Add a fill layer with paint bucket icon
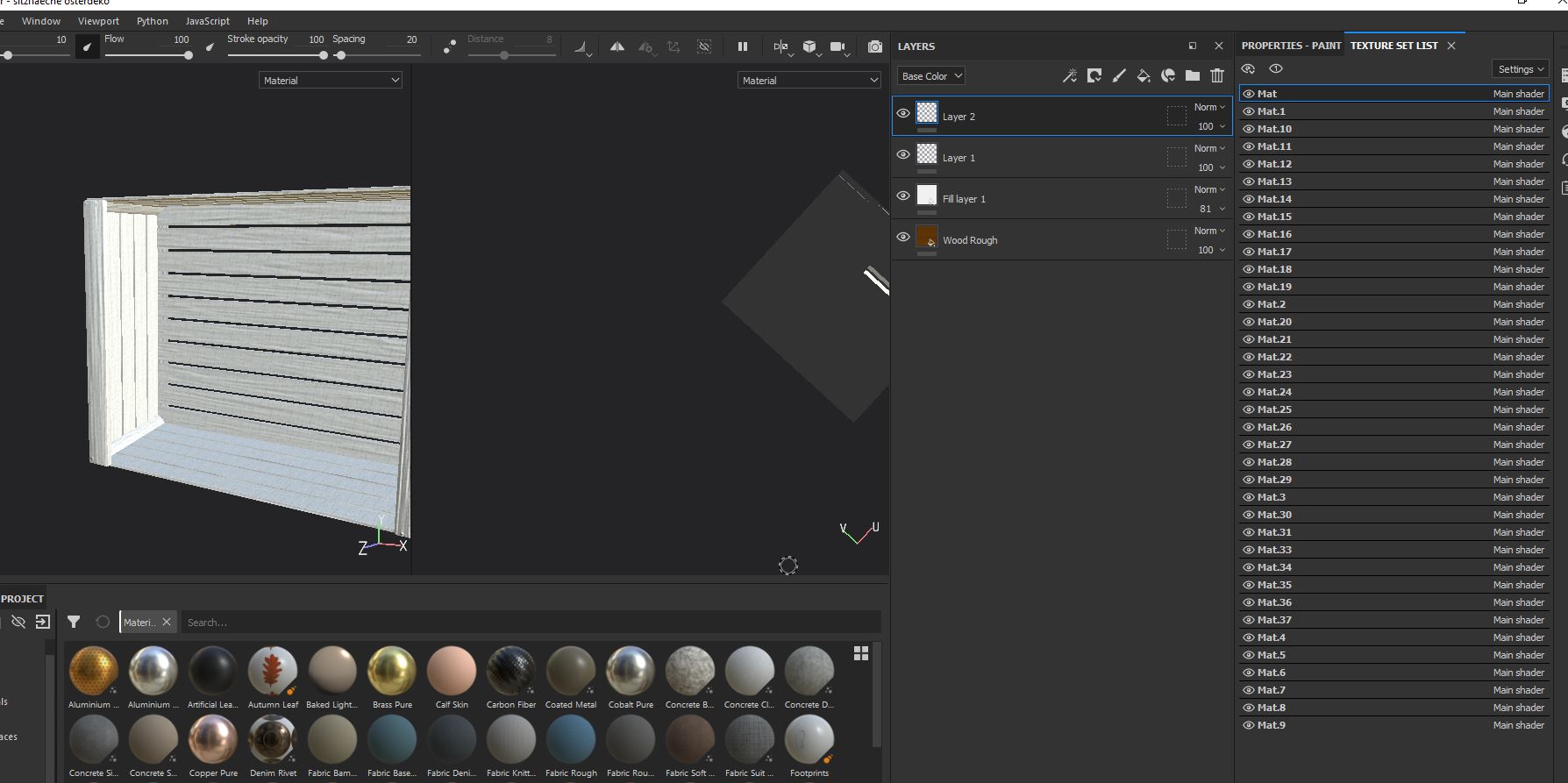 tap(1143, 76)
